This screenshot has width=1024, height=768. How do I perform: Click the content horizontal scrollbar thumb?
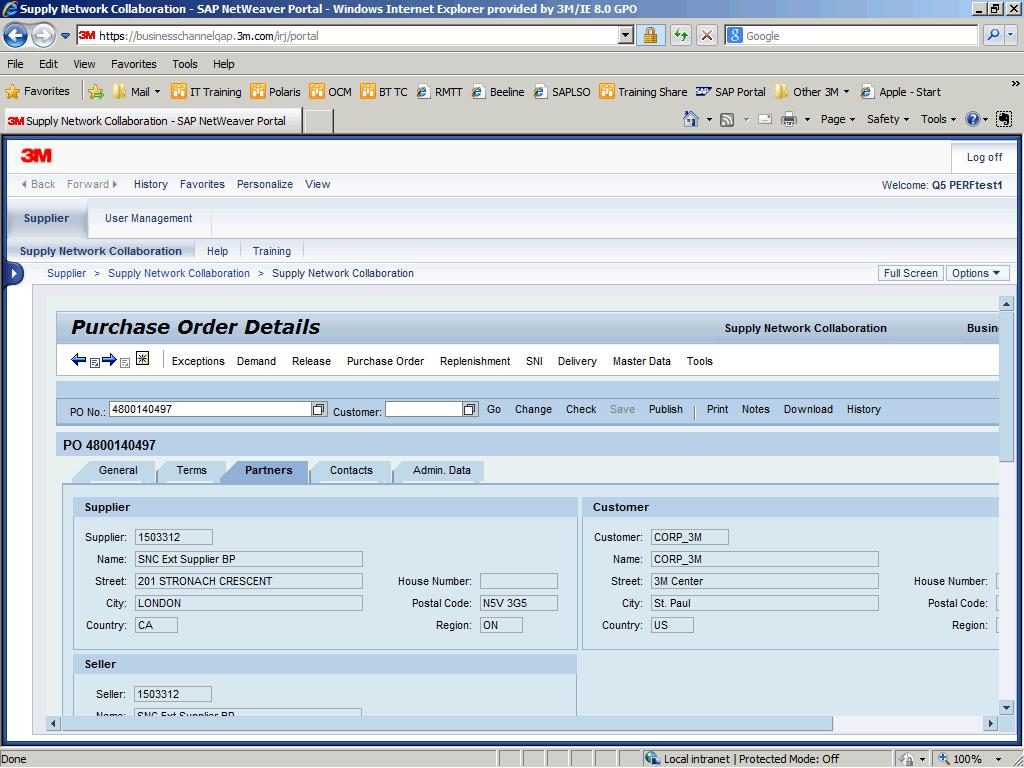pyautogui.click(x=447, y=723)
